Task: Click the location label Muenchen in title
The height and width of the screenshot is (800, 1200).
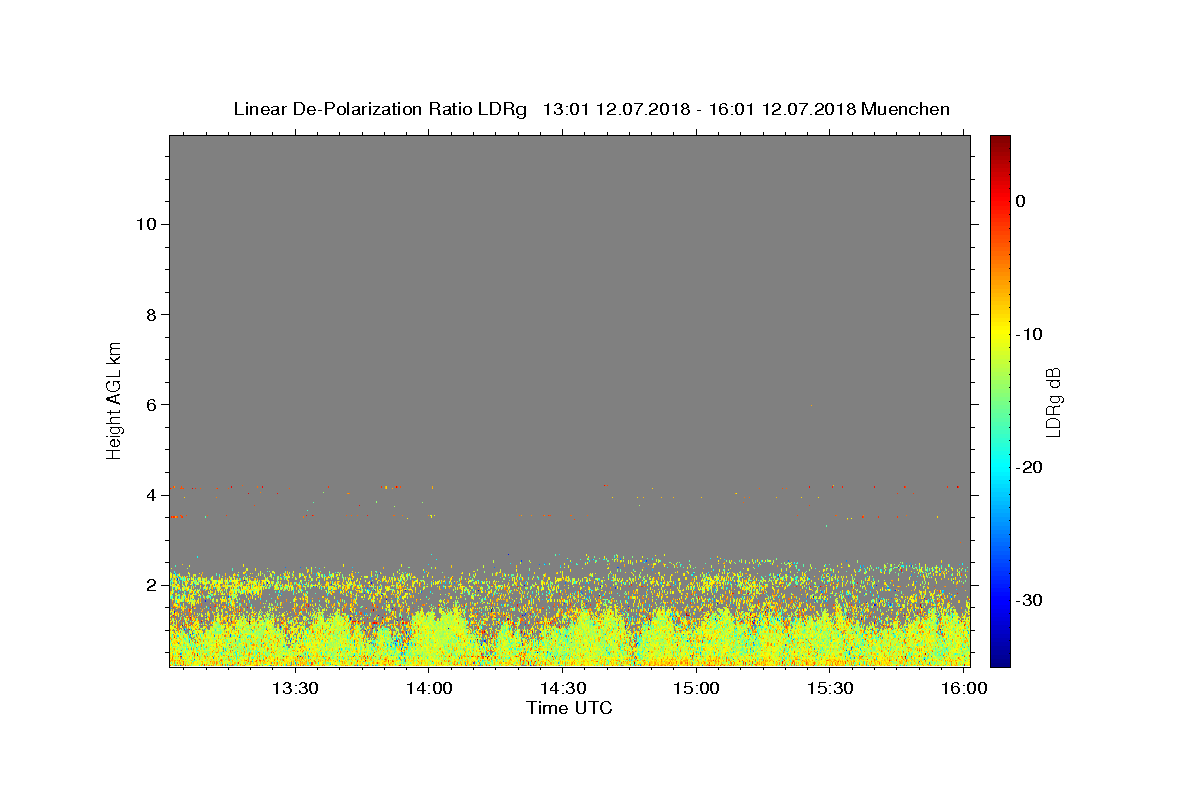Action: point(905,109)
